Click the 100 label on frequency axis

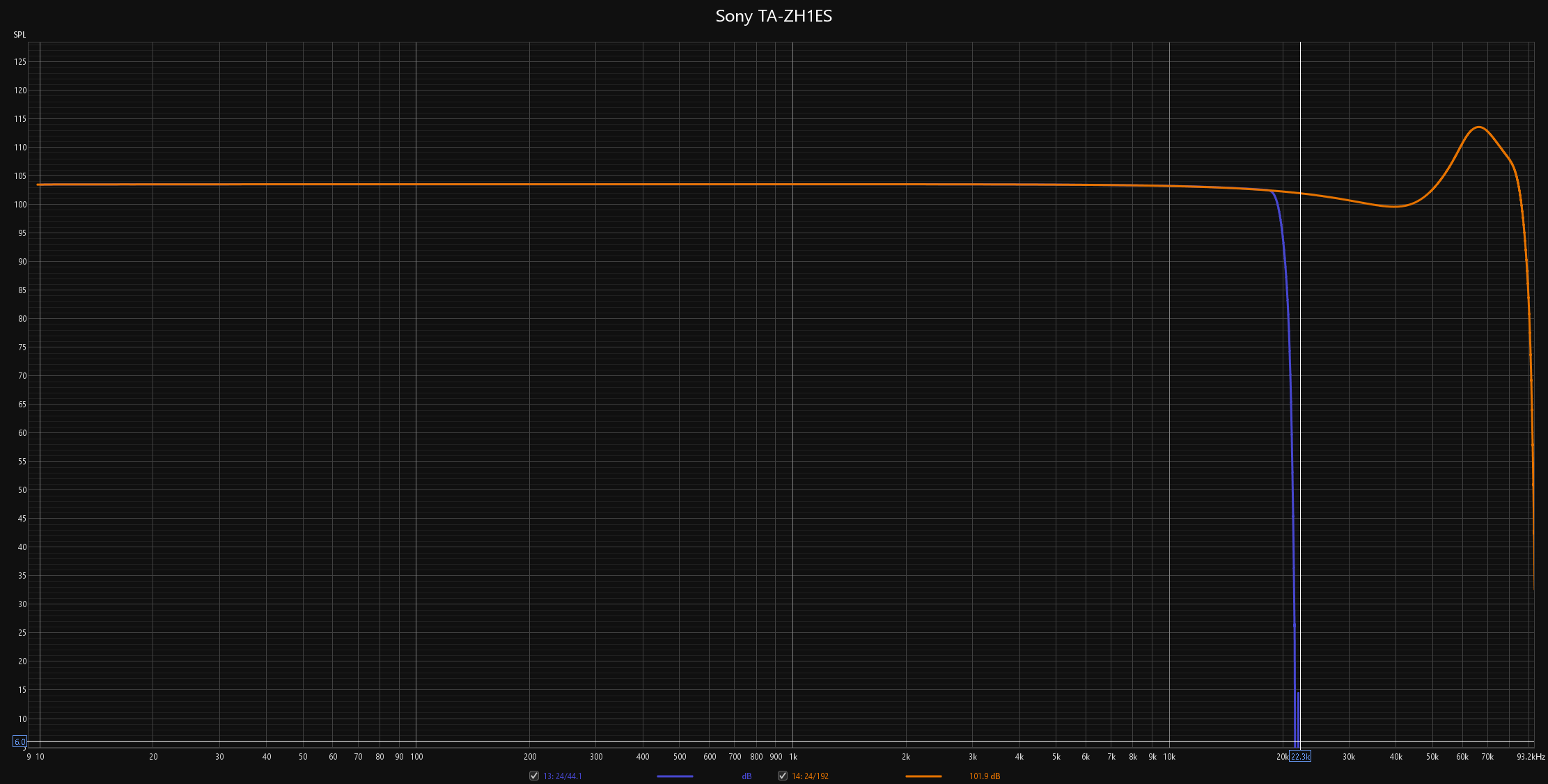[416, 757]
